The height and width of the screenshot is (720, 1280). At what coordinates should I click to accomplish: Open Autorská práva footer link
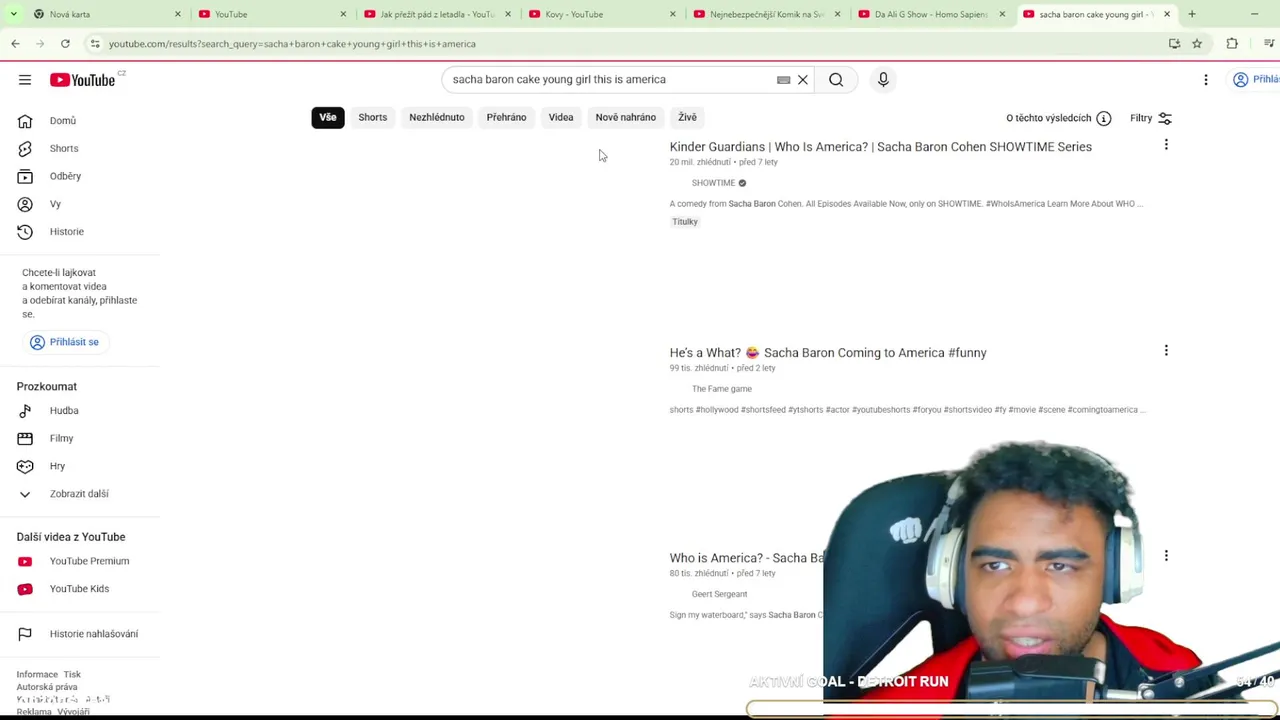point(47,687)
